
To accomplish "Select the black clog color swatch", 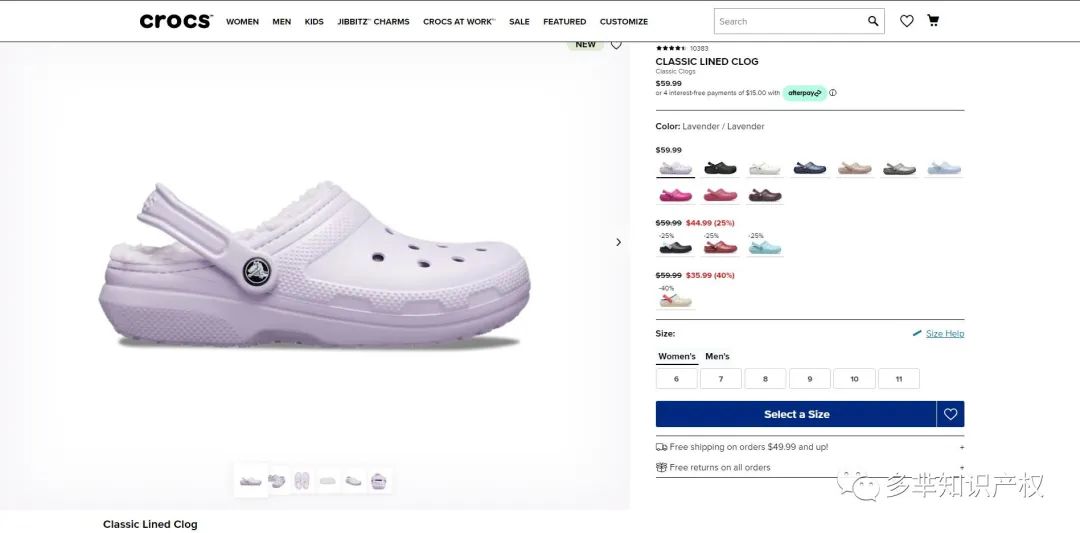I will 720,168.
